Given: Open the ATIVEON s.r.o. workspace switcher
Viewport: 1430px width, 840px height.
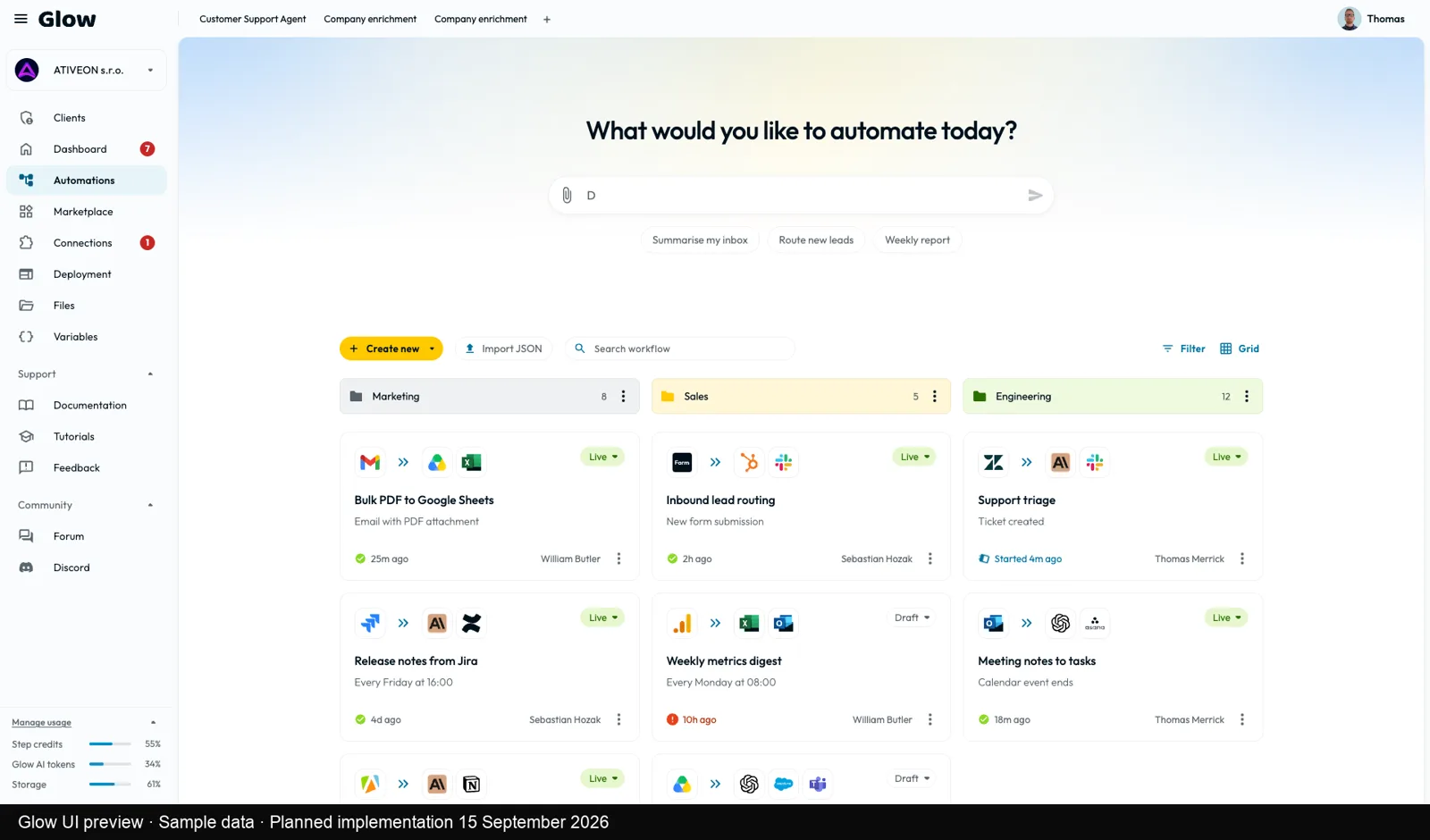Looking at the screenshot, I should [87, 70].
